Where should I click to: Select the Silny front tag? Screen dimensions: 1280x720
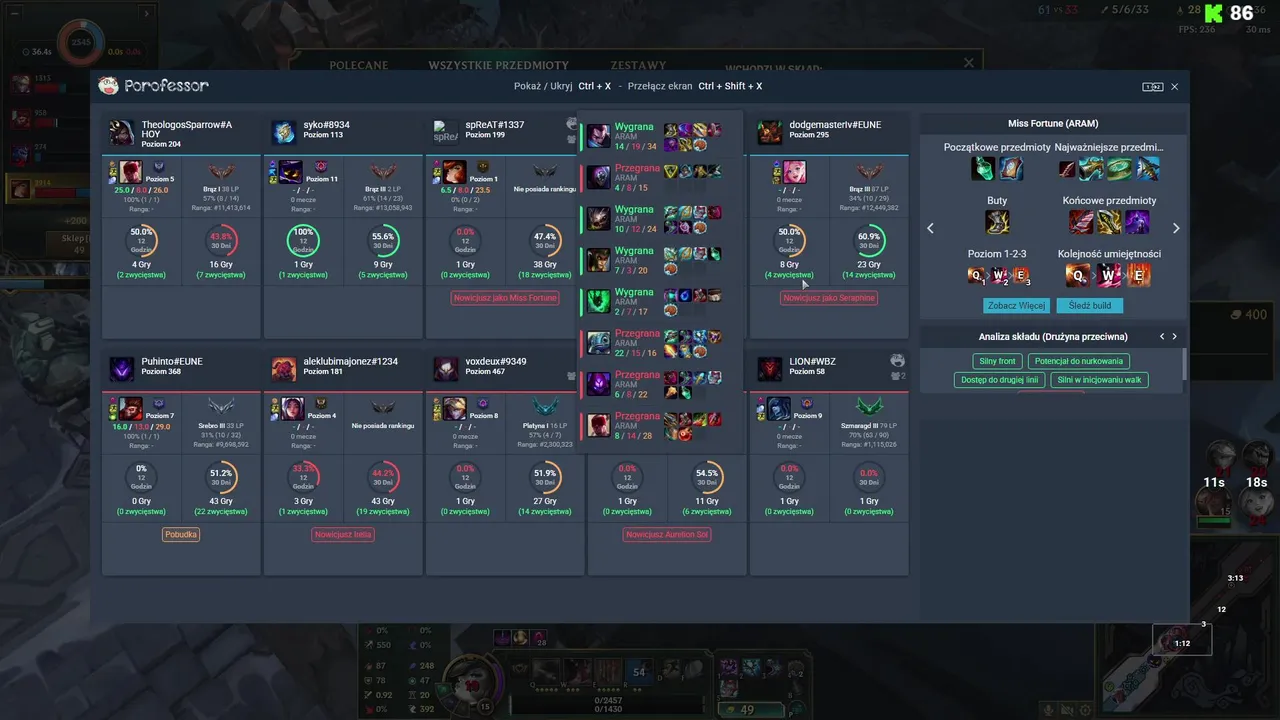click(x=996, y=361)
